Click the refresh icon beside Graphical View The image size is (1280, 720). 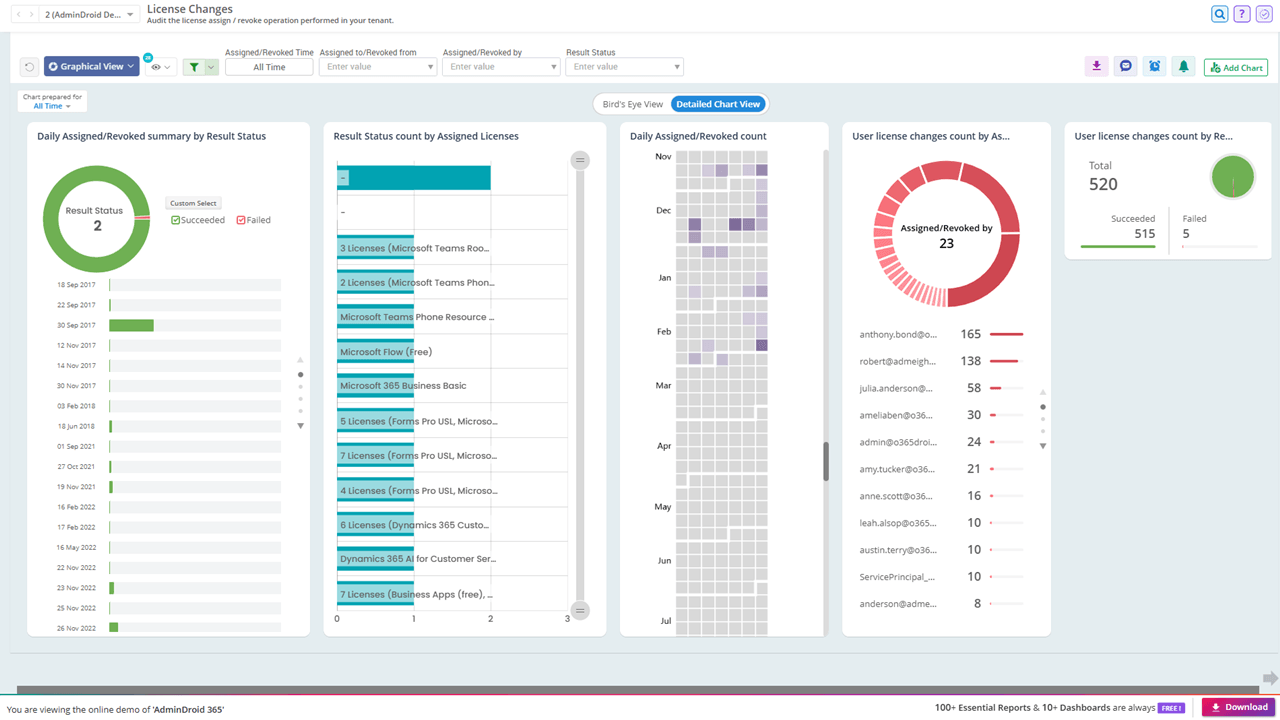pyautogui.click(x=29, y=67)
